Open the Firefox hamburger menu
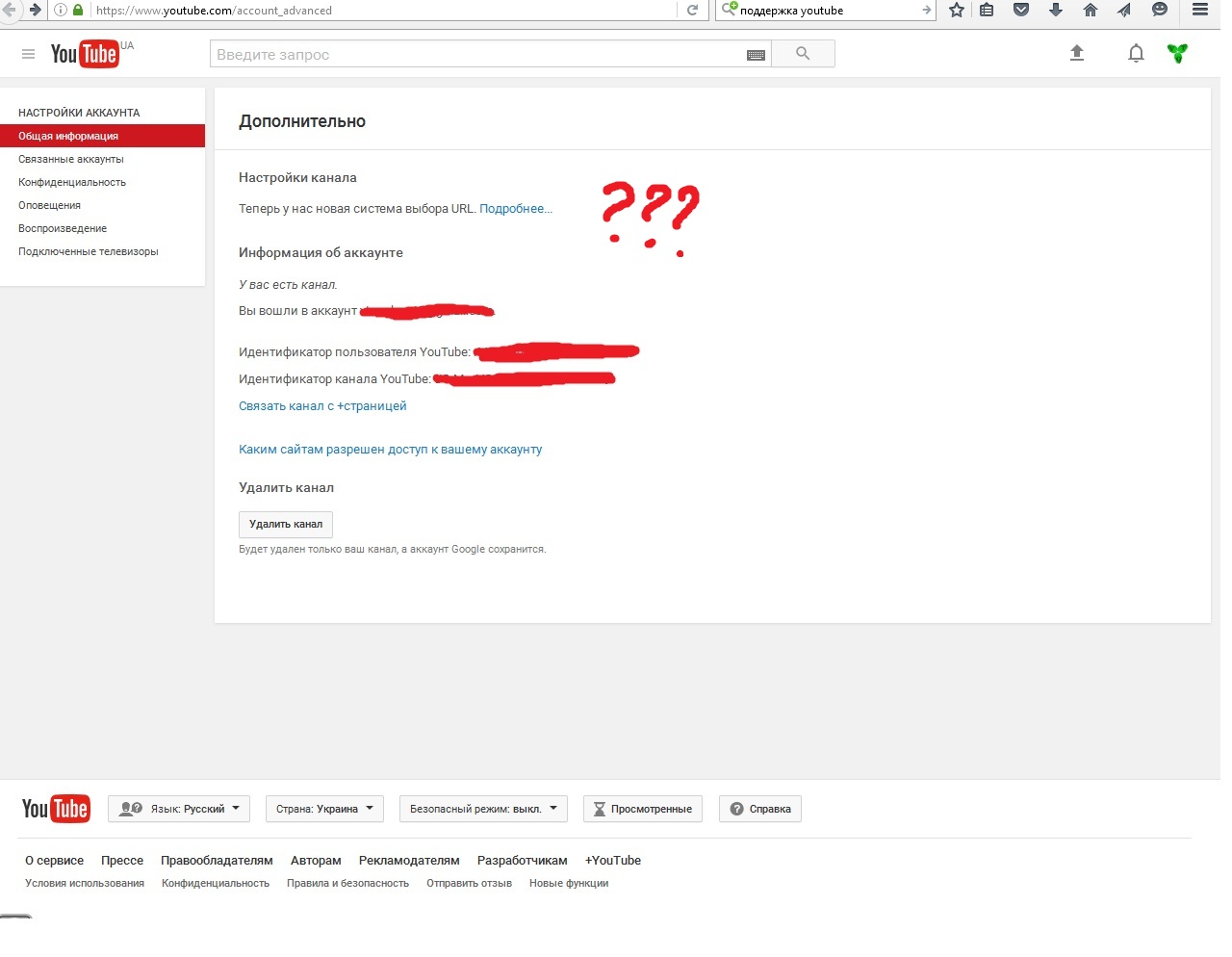The image size is (1232, 957). coord(1200,10)
